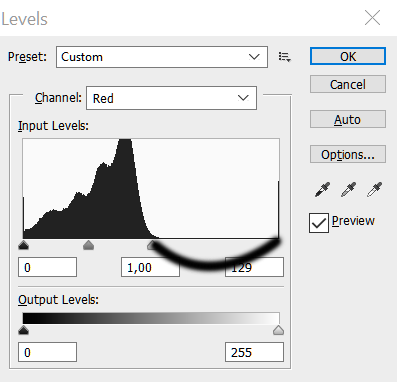
Task: Open the Options... dialog button
Action: 348,154
